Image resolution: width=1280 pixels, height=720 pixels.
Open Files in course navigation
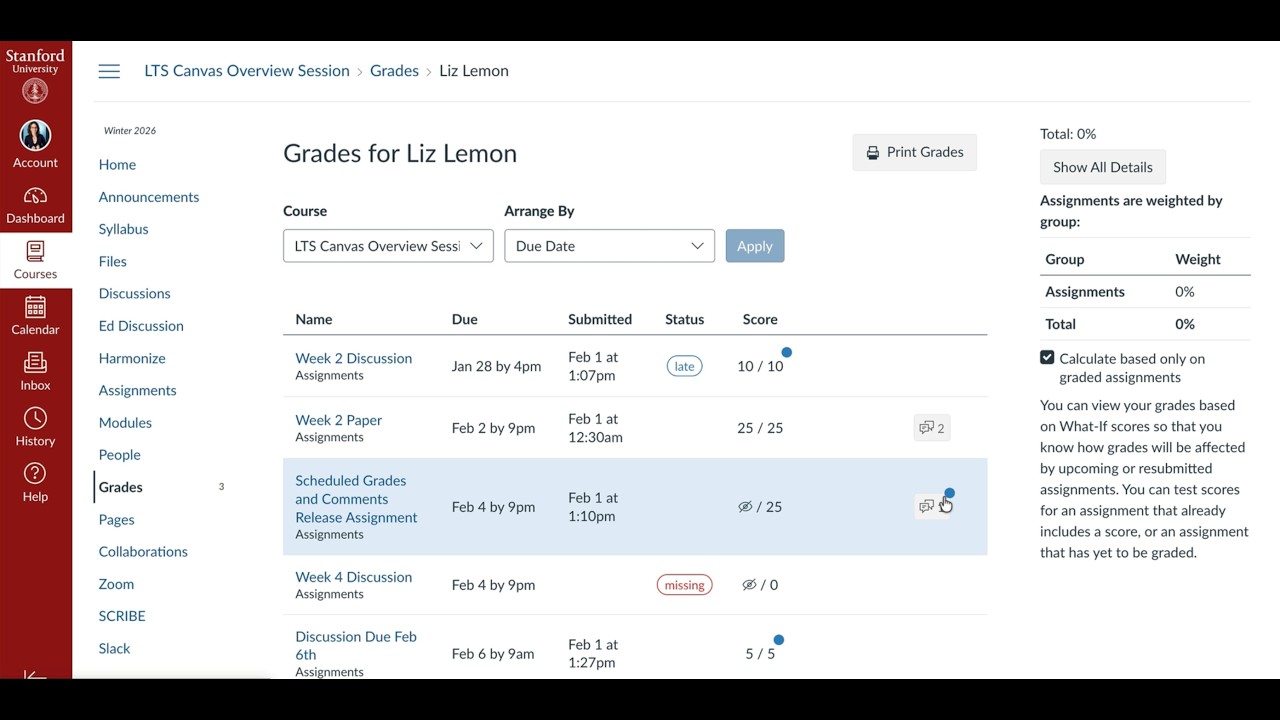(113, 261)
